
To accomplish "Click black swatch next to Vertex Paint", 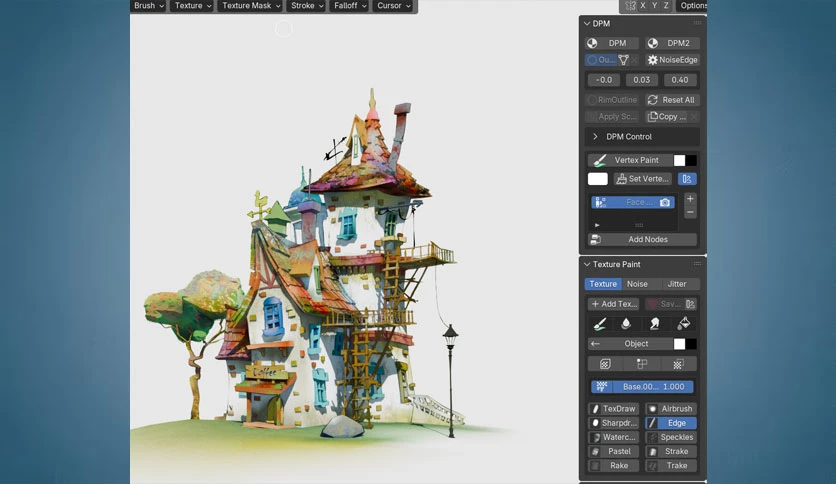I will (x=691, y=160).
